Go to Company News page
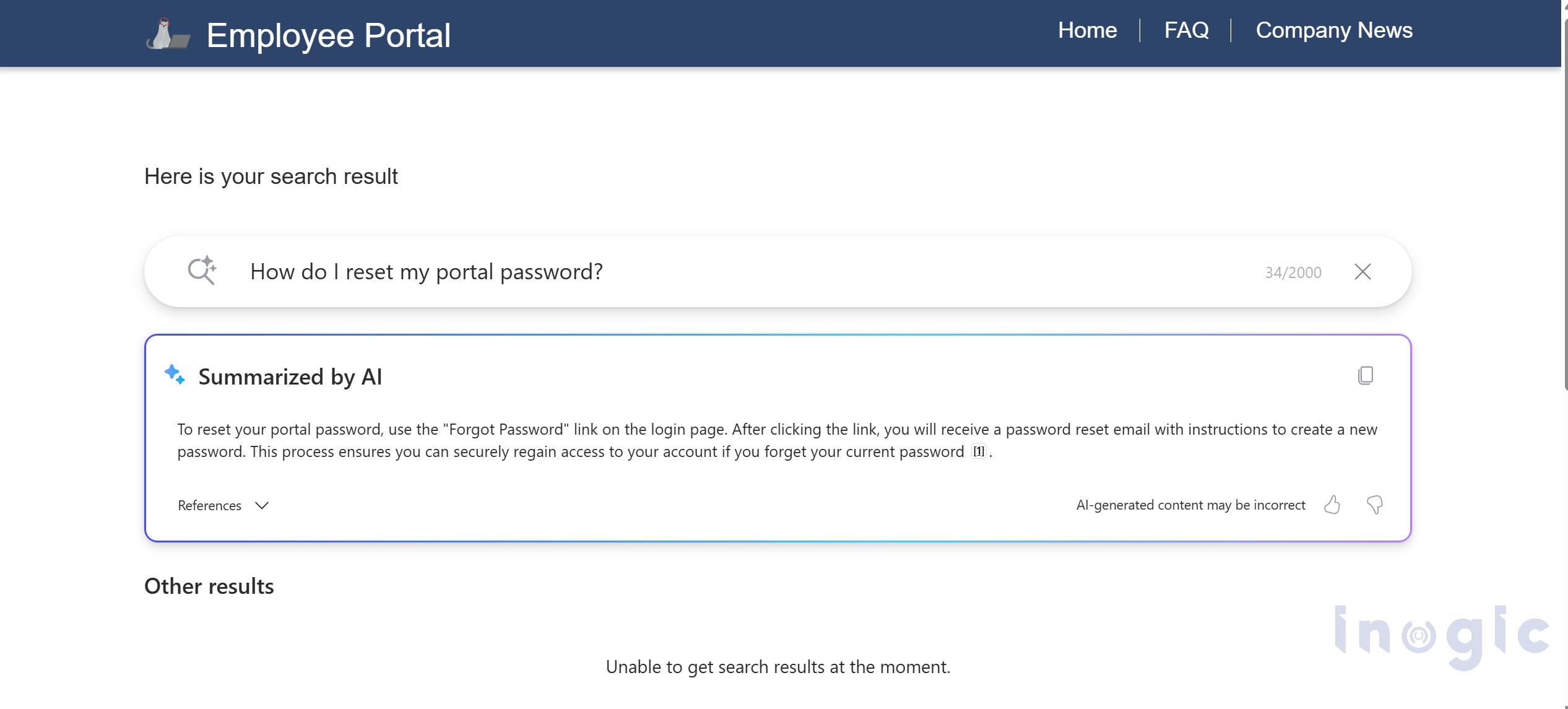1568x709 pixels. [1334, 30]
